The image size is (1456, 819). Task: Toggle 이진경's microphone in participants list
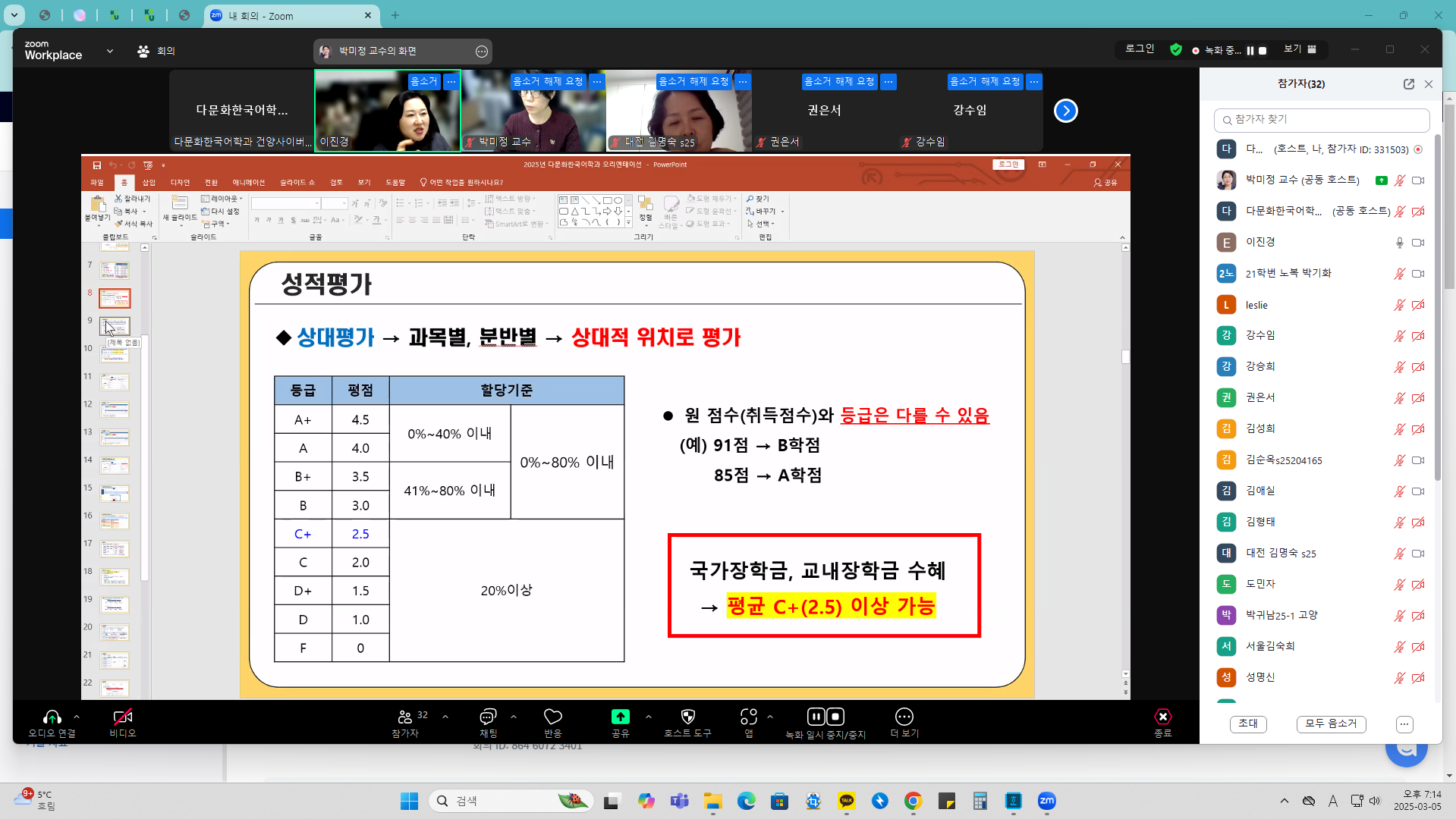click(1400, 243)
